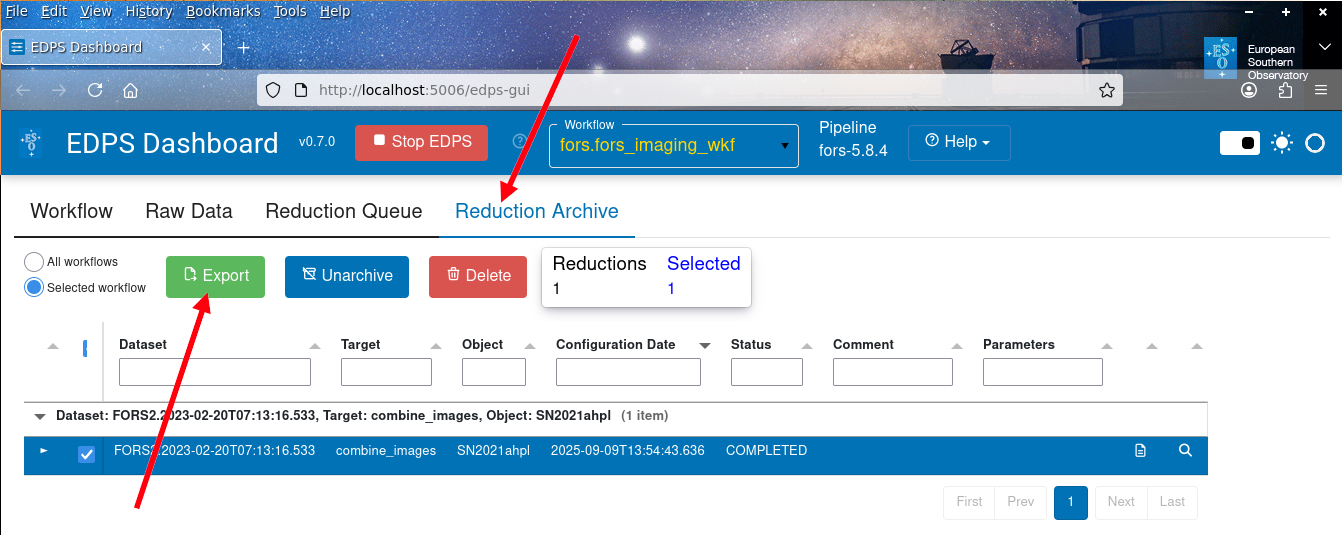Select the All workflows radio button
1342x535 pixels.
click(34, 262)
